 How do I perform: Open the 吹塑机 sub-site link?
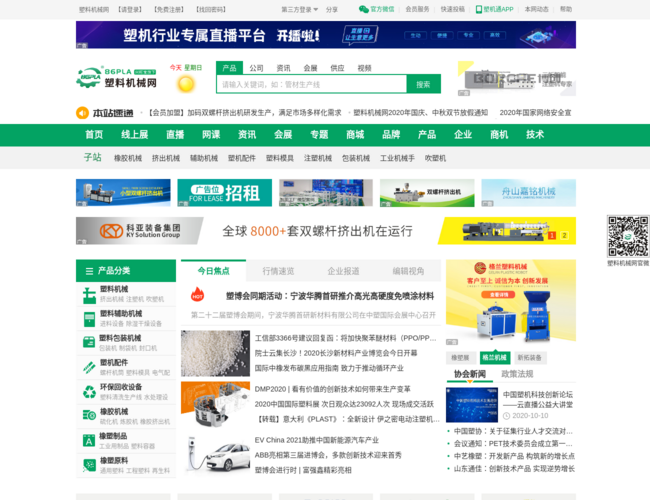point(435,158)
